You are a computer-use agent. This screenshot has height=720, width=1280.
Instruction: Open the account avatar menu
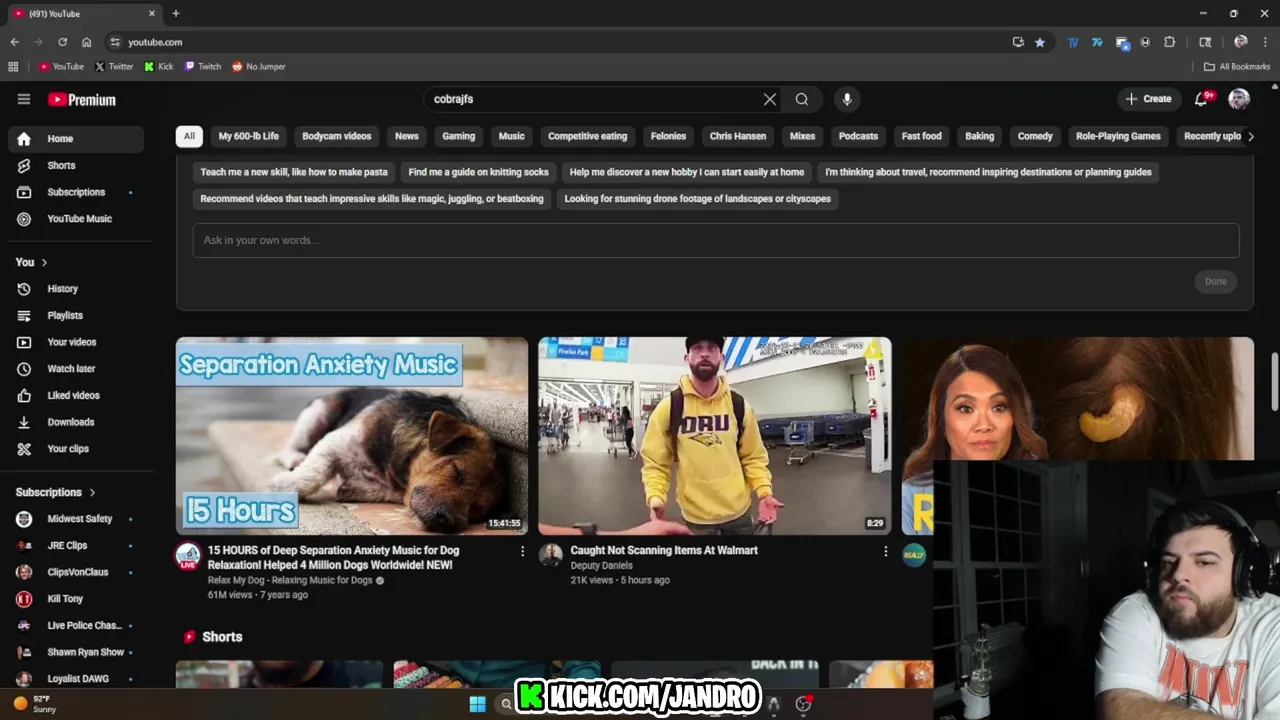point(1239,99)
